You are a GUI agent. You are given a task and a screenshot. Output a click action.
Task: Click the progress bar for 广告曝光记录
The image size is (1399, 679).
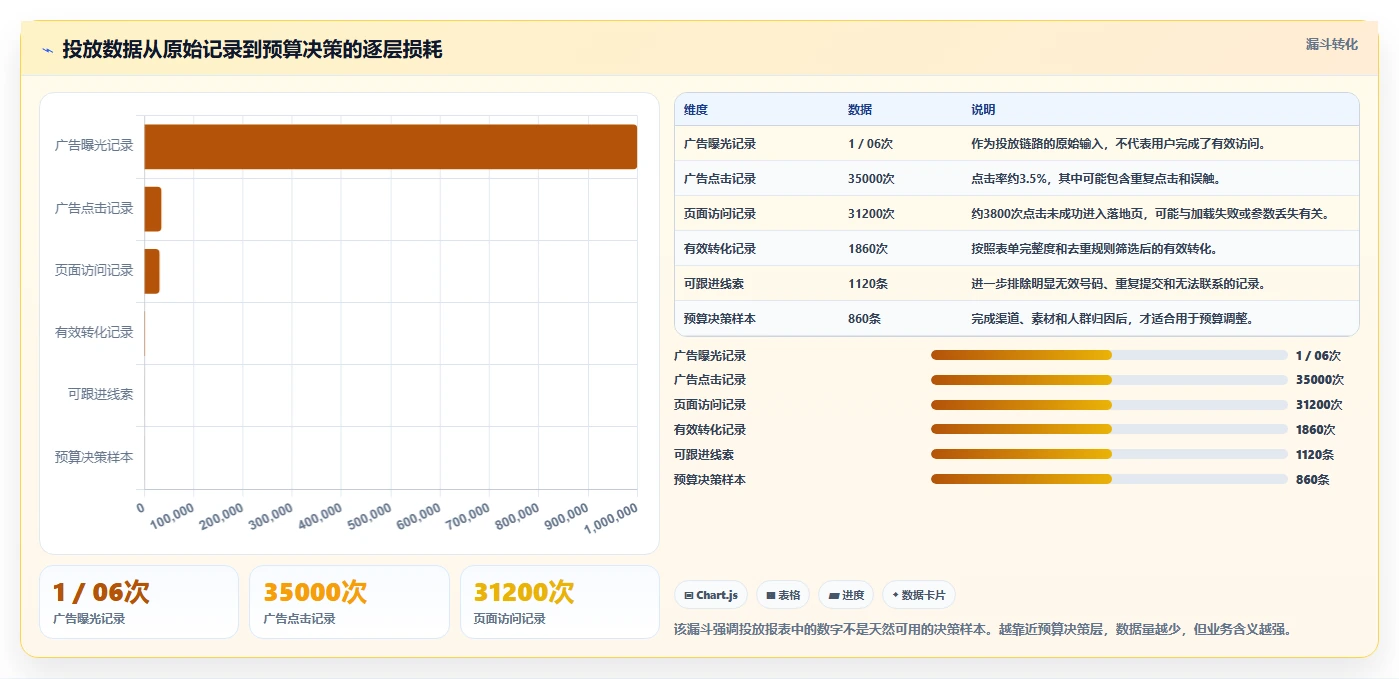[1109, 355]
